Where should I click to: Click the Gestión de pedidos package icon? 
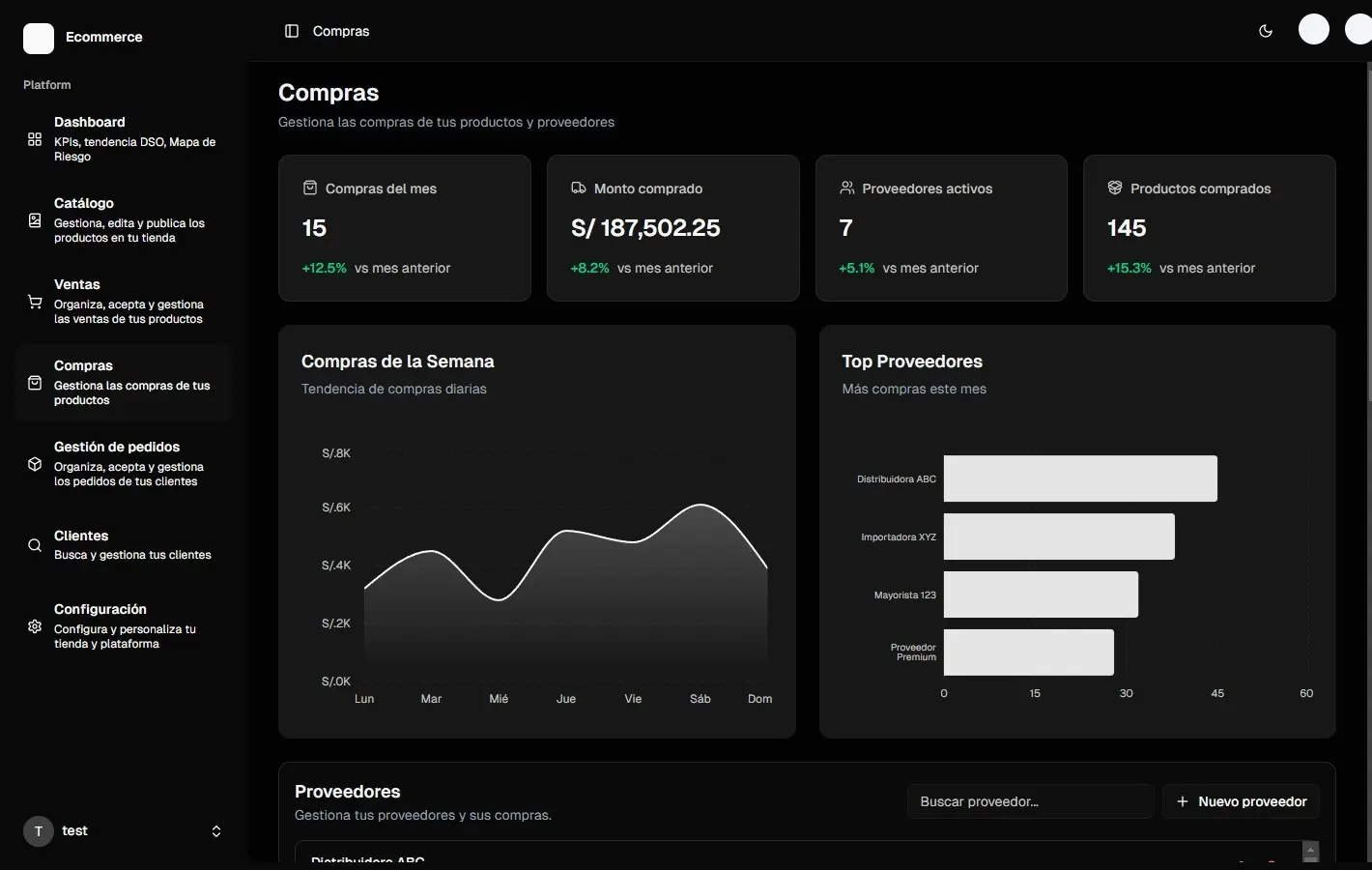pos(34,463)
